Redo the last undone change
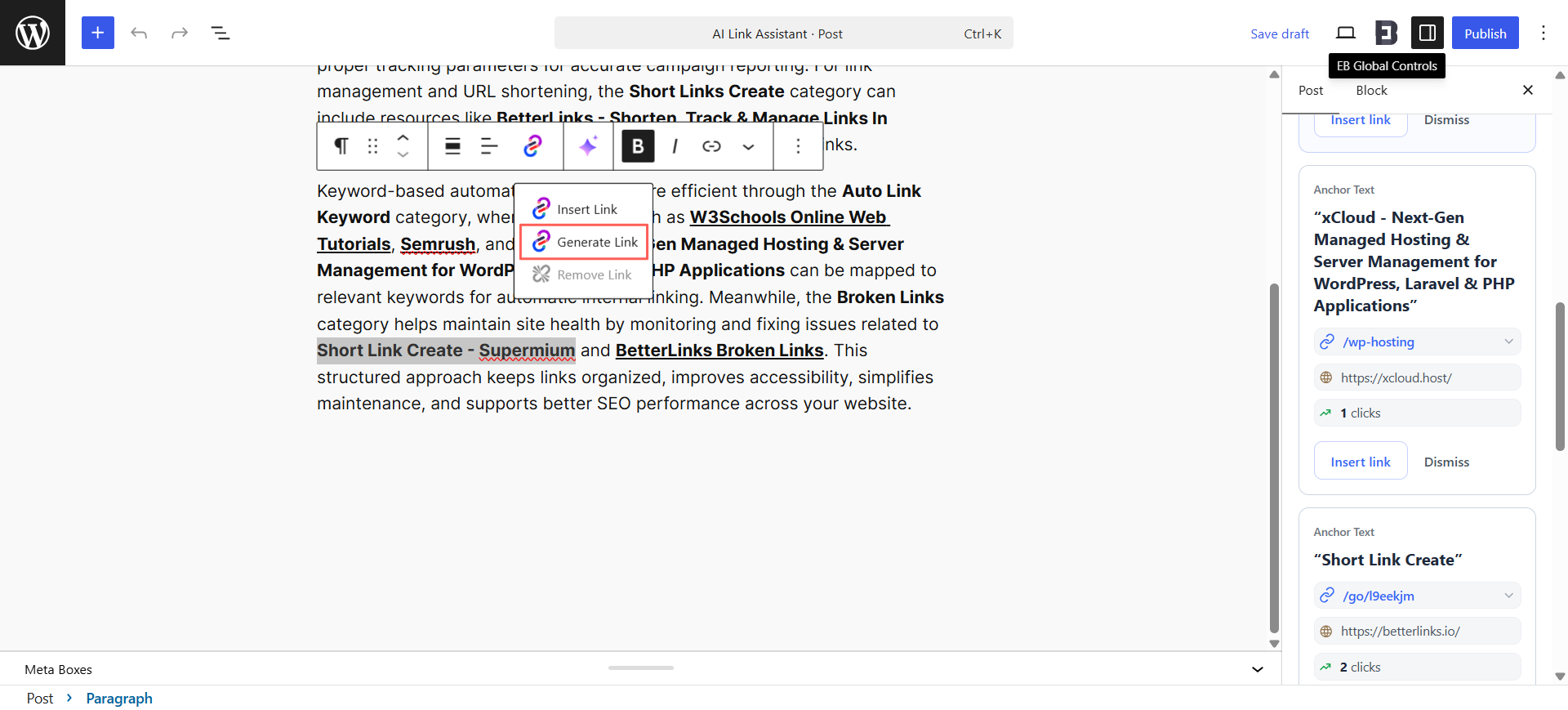The height and width of the screenshot is (710, 1568). coord(180,33)
